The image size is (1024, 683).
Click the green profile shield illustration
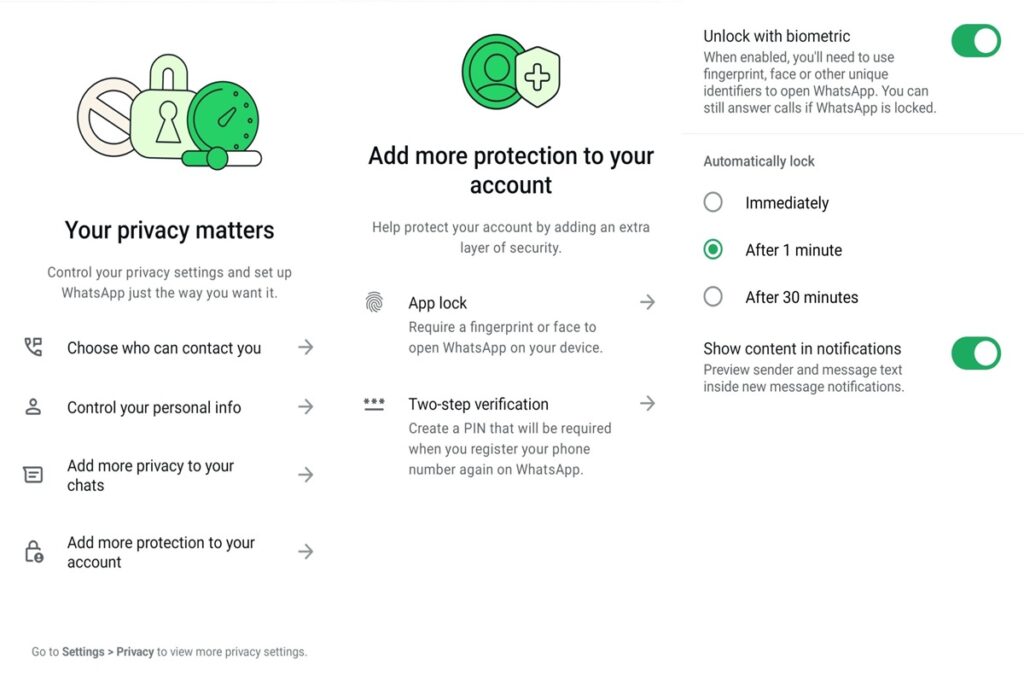pyautogui.click(x=511, y=72)
